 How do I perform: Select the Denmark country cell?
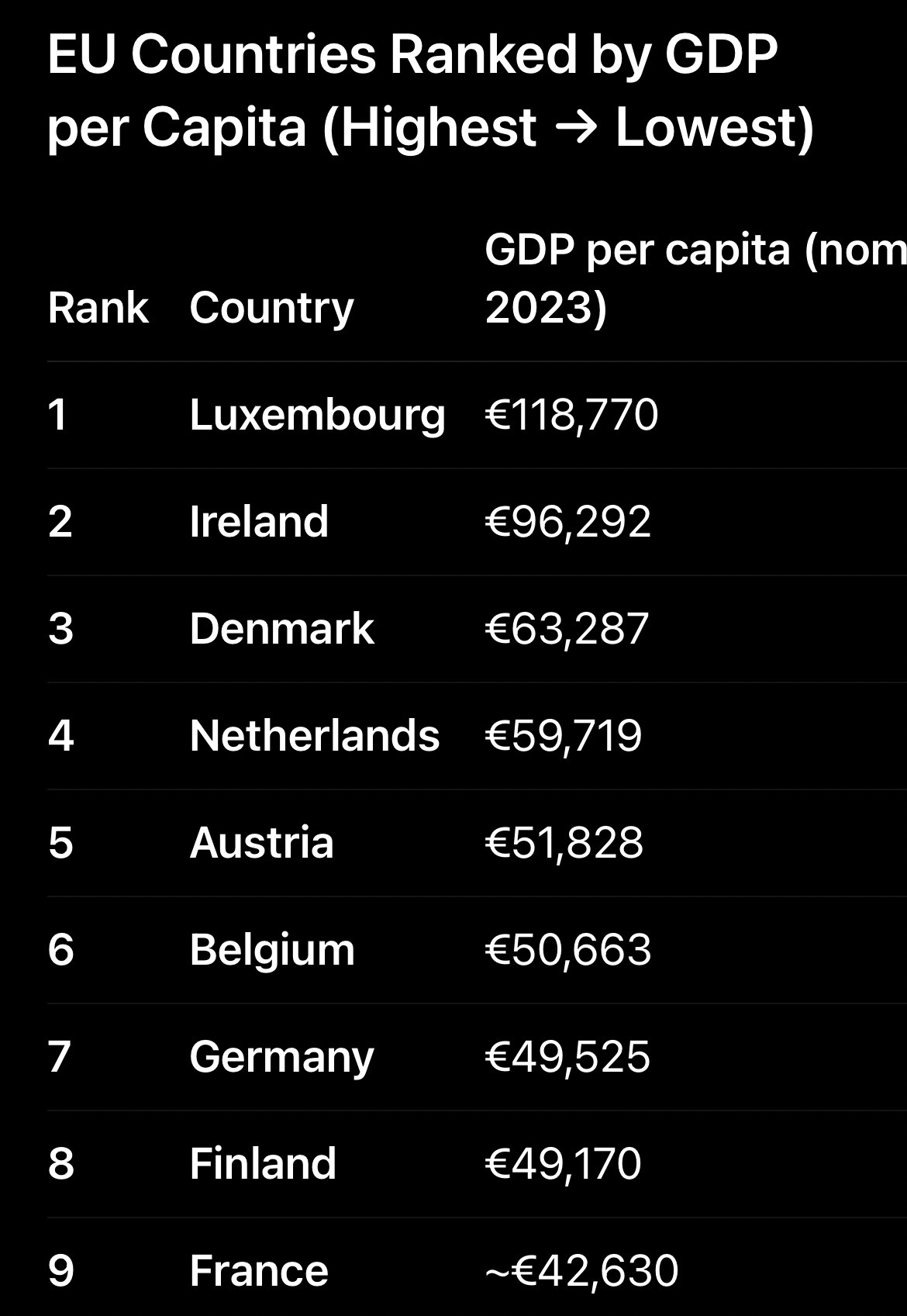click(281, 629)
